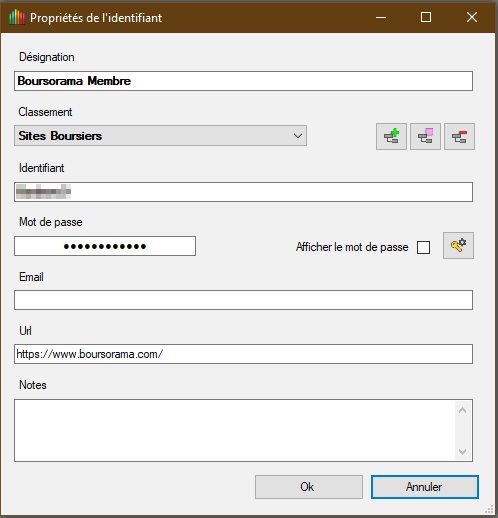Screen dimensions: 498x518
Task: Confirm with the Ok button
Action: click(x=309, y=487)
